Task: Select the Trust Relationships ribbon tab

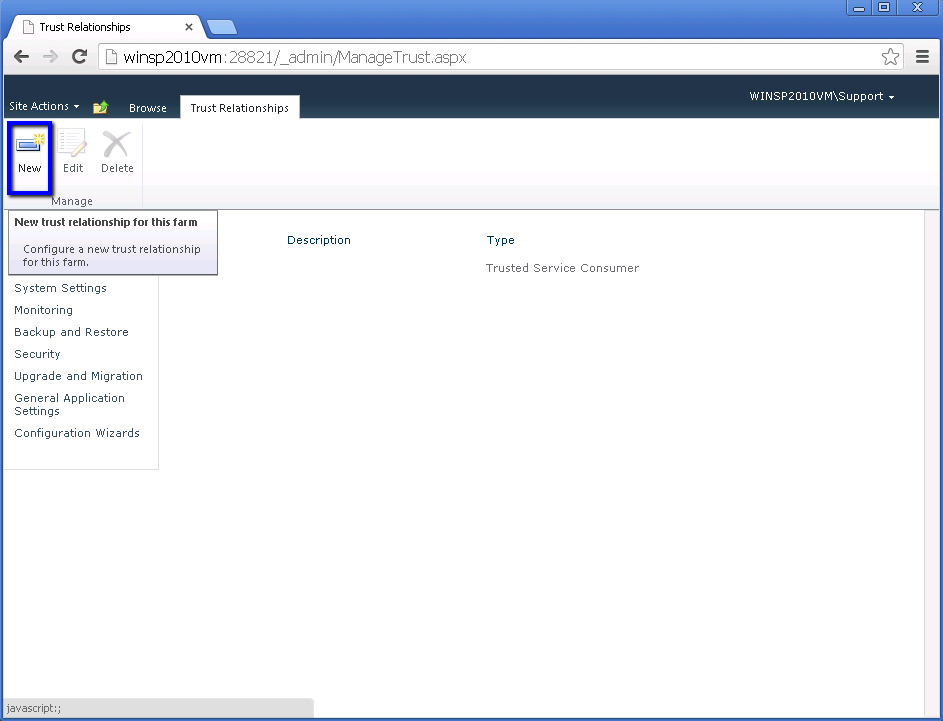Action: point(239,108)
